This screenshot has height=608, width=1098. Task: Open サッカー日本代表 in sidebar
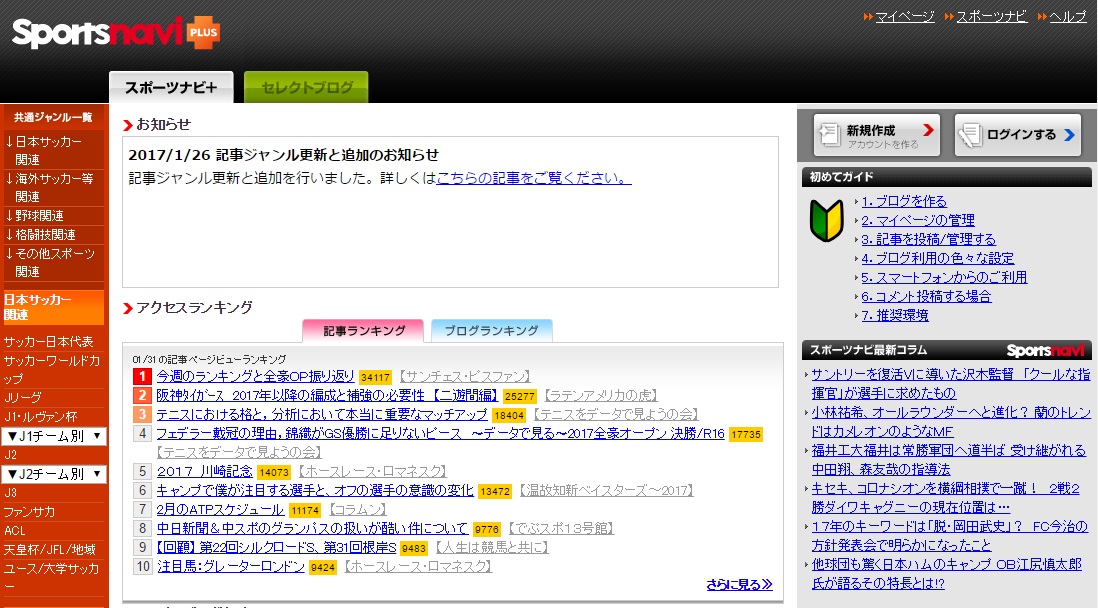pyautogui.click(x=49, y=342)
